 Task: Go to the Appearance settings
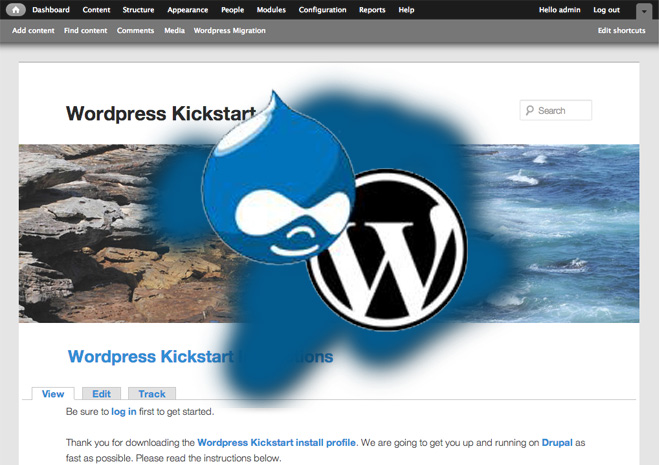188,10
